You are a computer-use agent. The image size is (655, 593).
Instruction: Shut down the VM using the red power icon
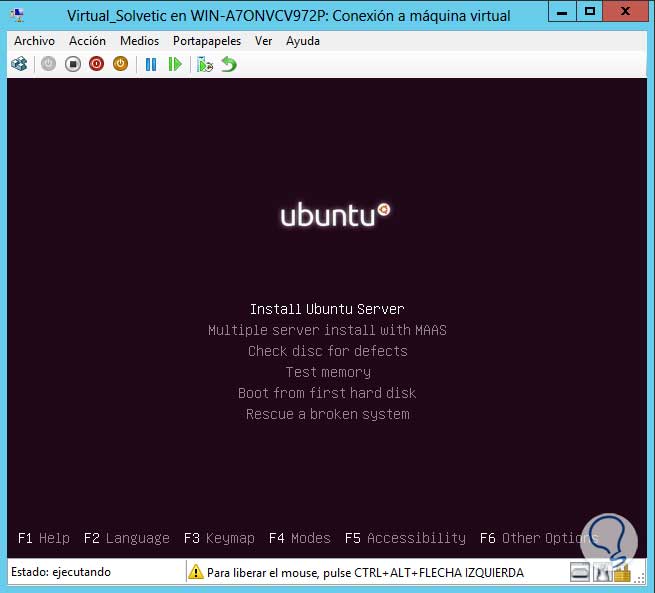(x=96, y=64)
